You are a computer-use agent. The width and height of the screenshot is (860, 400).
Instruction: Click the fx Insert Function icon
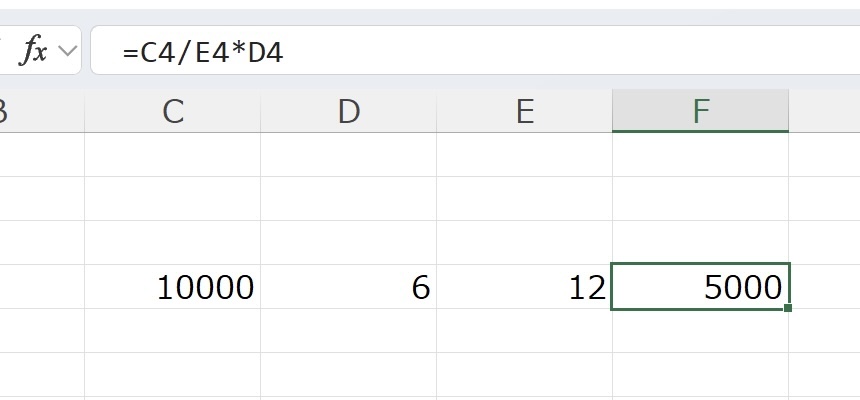(x=33, y=51)
